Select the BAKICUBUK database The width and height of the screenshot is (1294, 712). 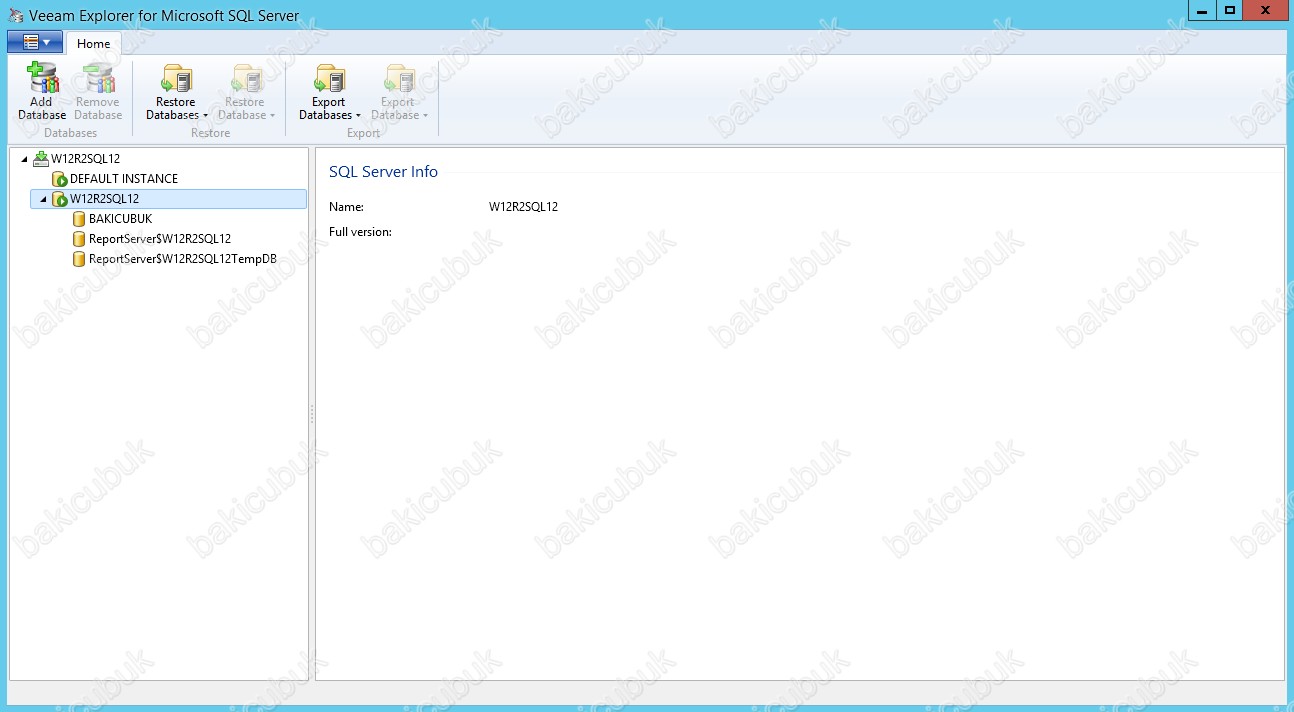pyautogui.click(x=120, y=219)
